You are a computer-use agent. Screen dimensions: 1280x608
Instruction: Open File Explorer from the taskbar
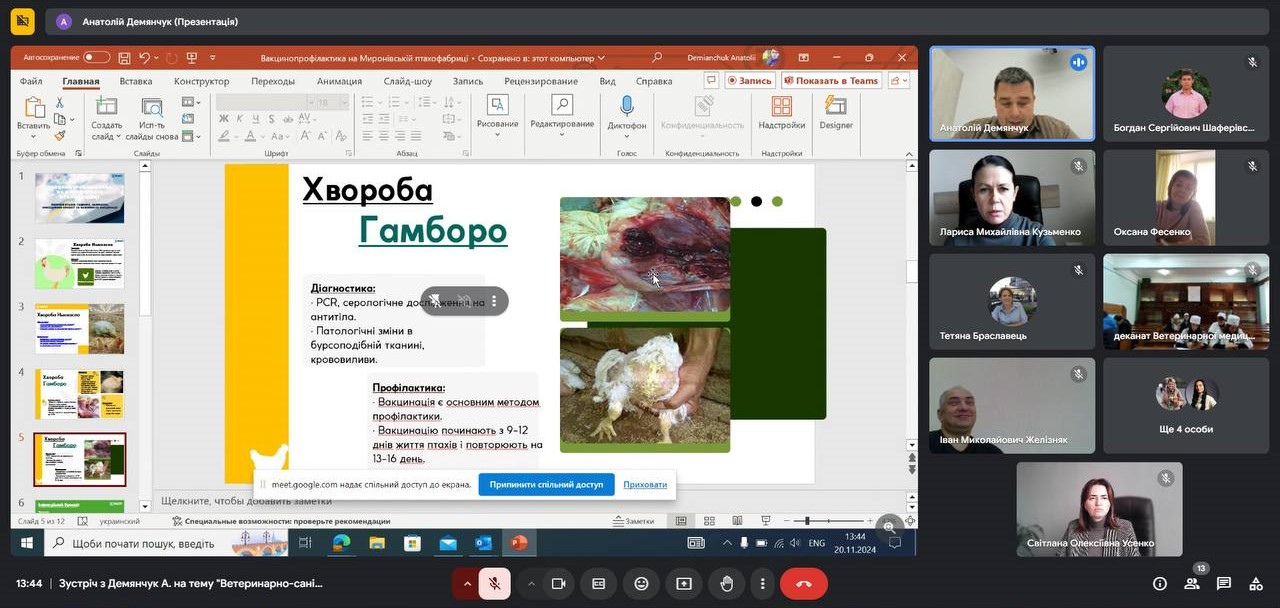point(377,543)
